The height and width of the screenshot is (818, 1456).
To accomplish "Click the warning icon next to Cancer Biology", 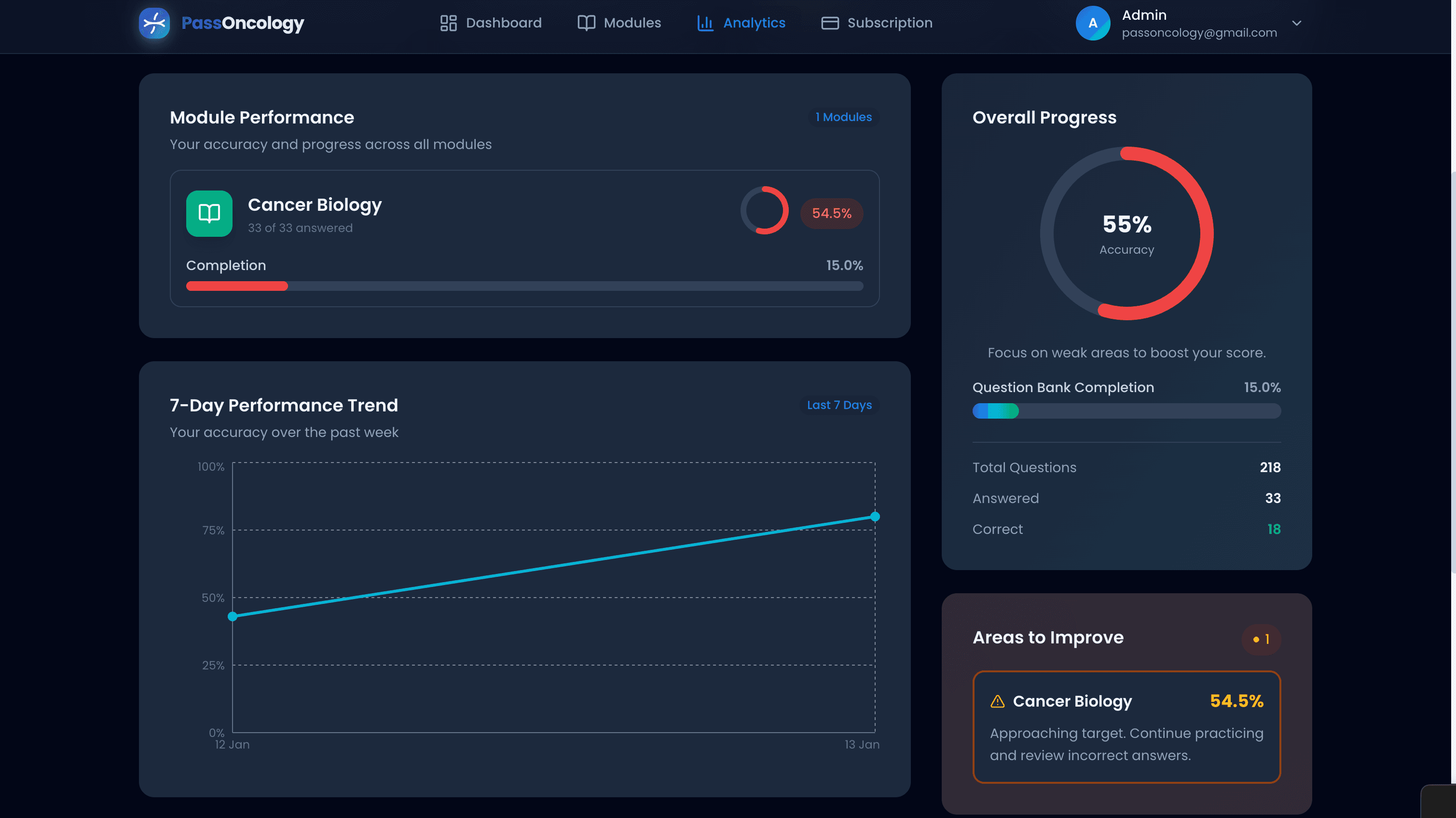I will click(x=997, y=701).
